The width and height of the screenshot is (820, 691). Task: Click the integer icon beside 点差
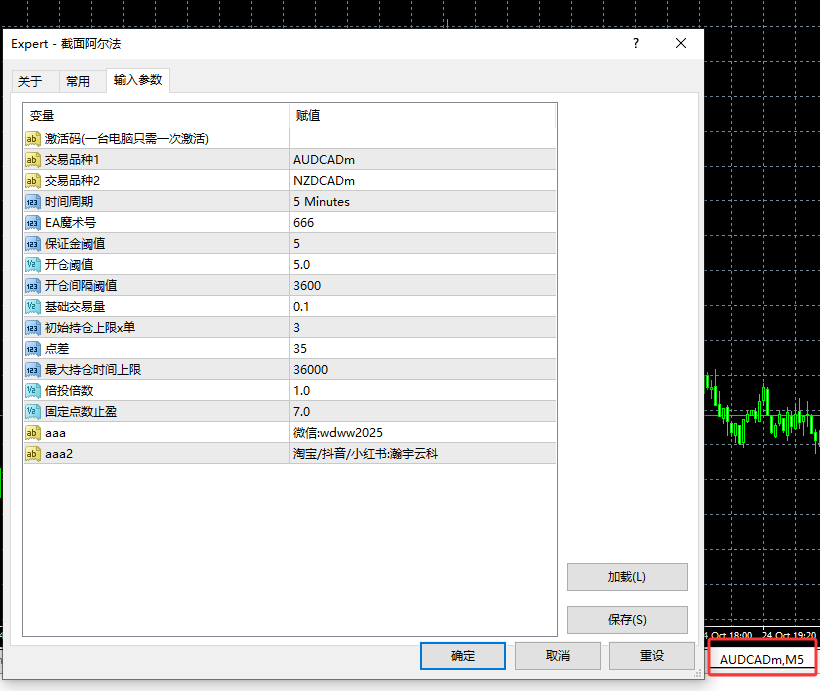(32, 348)
